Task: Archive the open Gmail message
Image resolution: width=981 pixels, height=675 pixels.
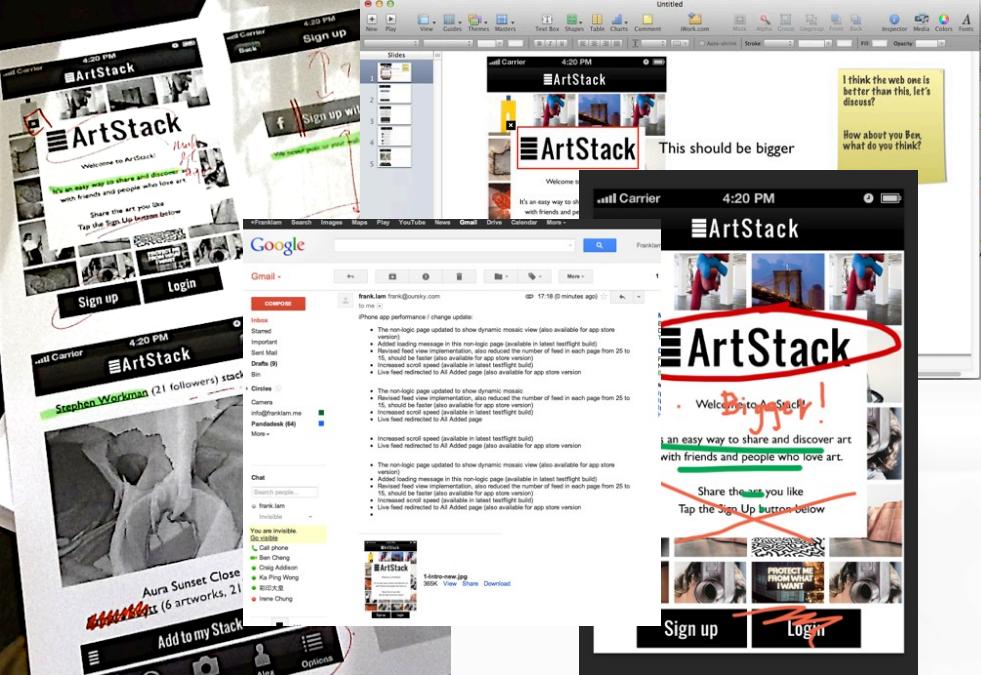Action: pos(392,276)
